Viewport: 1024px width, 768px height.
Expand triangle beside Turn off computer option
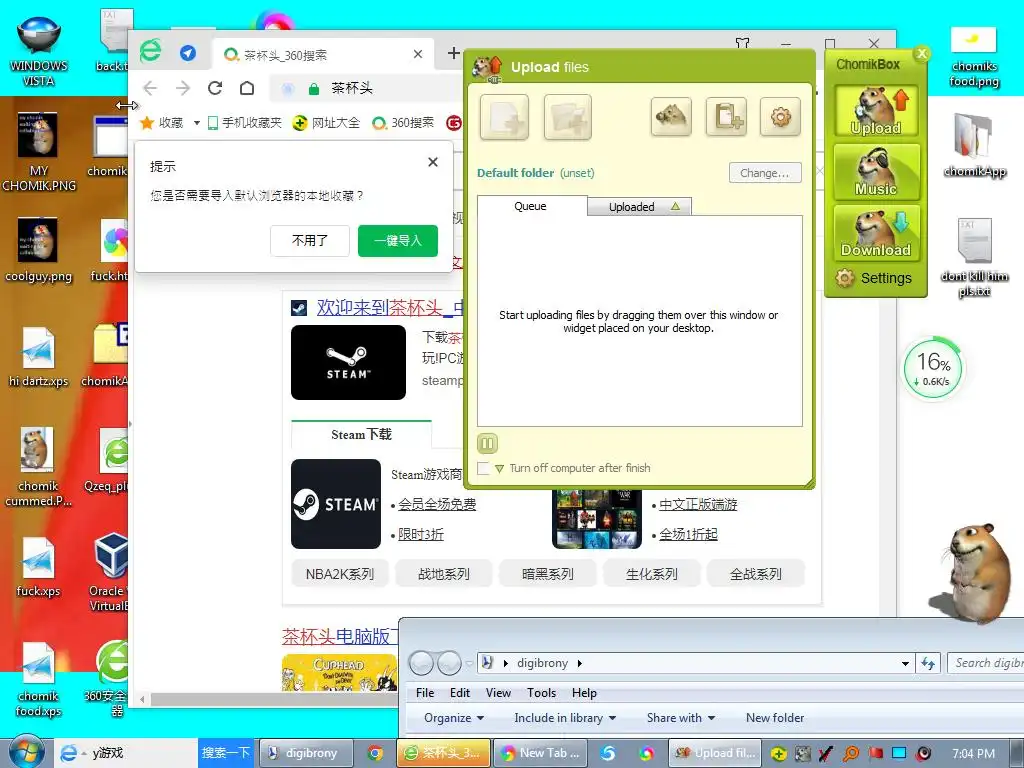pyautogui.click(x=500, y=469)
